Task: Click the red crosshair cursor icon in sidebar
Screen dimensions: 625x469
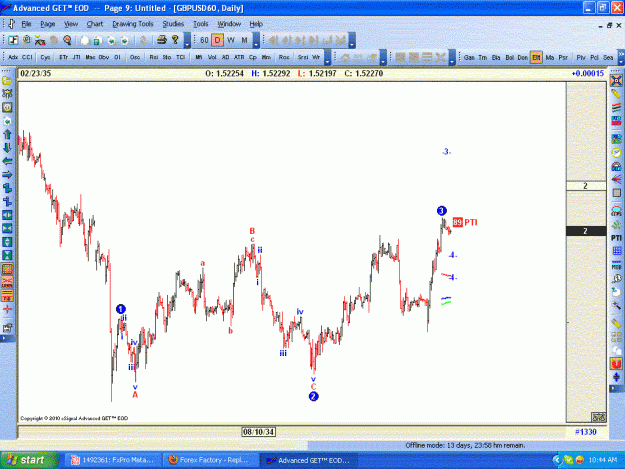Action: click(7, 309)
